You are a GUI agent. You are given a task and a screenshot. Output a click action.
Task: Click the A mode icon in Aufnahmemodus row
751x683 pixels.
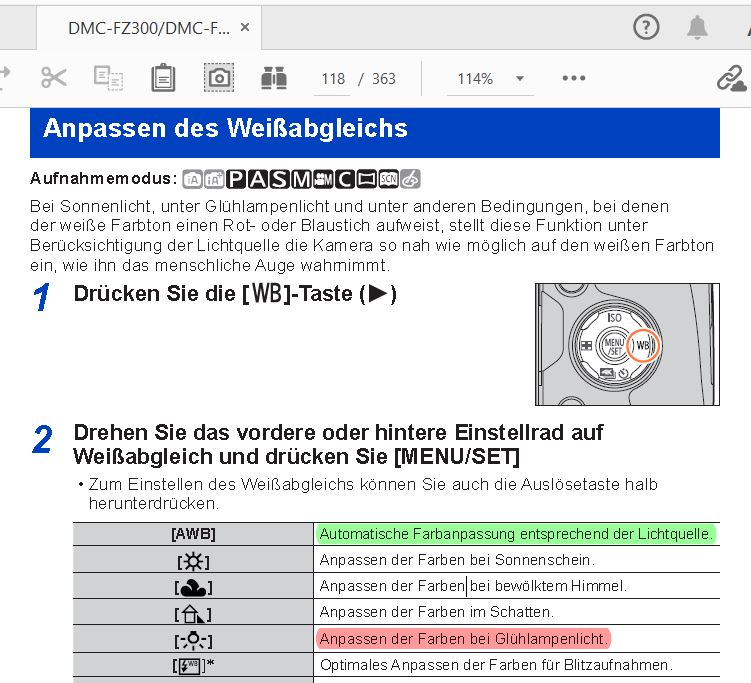258,179
